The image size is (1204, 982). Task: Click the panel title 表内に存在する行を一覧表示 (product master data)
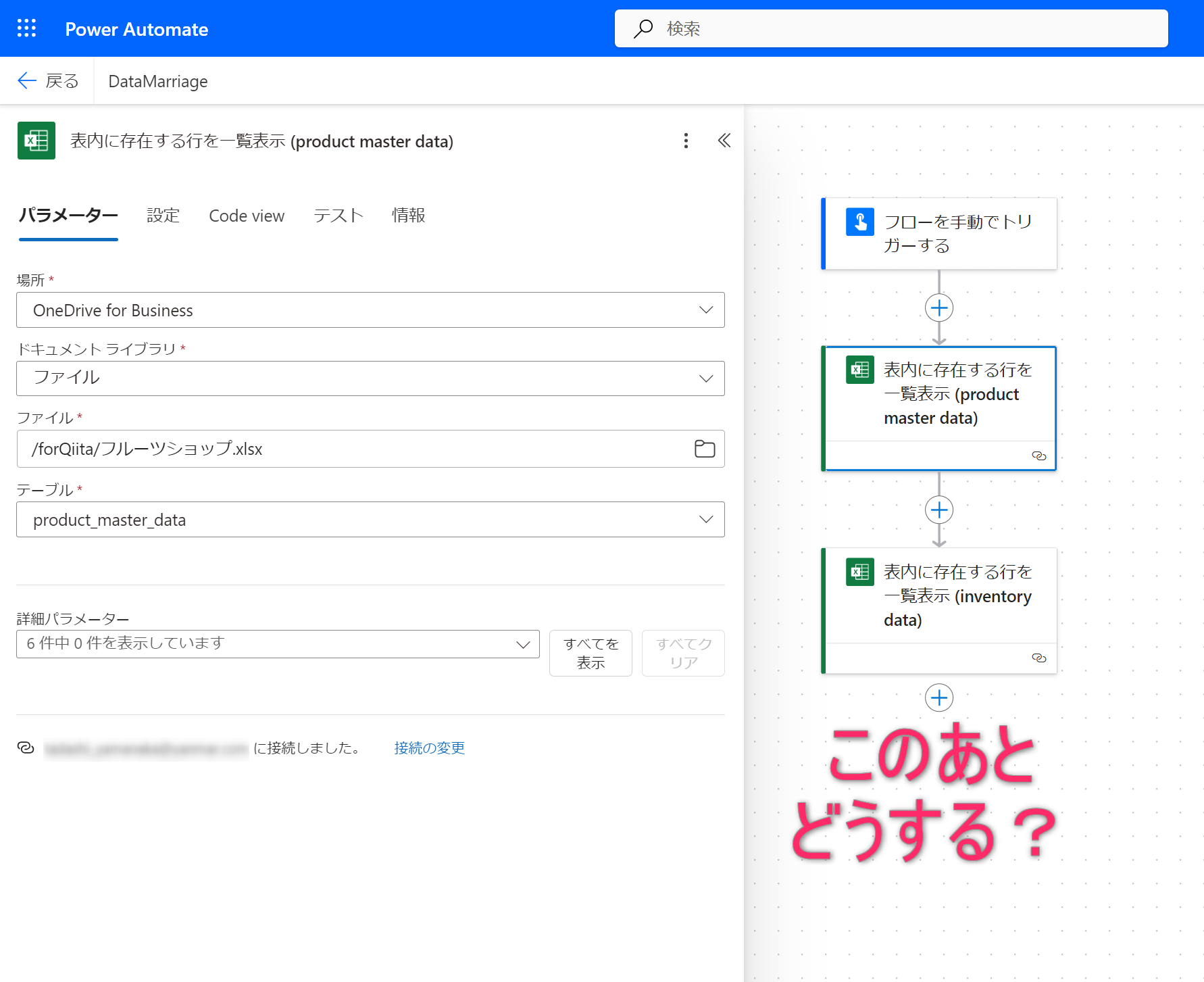[261, 141]
